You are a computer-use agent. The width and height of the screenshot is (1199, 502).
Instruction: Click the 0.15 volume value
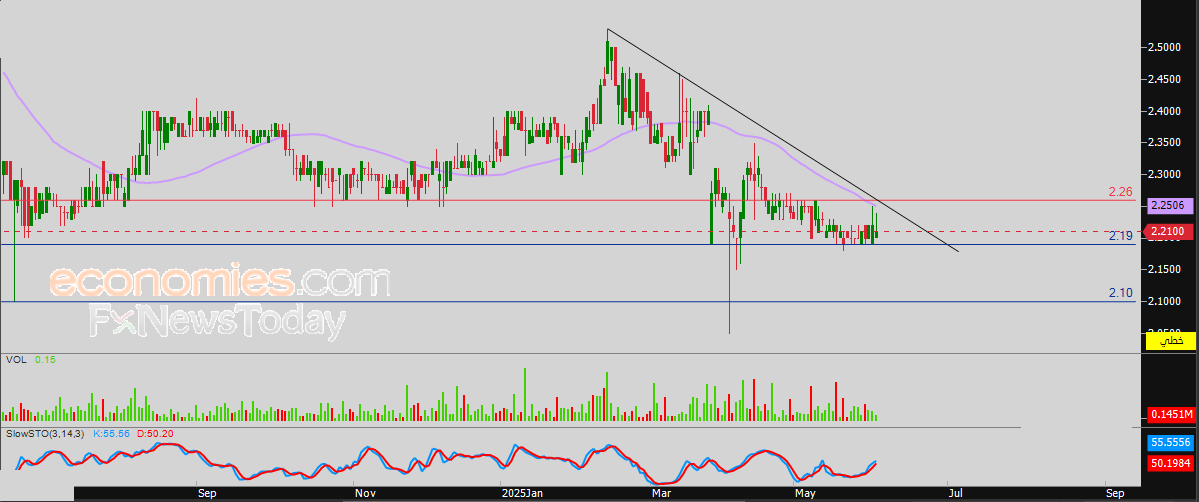[x=44, y=359]
